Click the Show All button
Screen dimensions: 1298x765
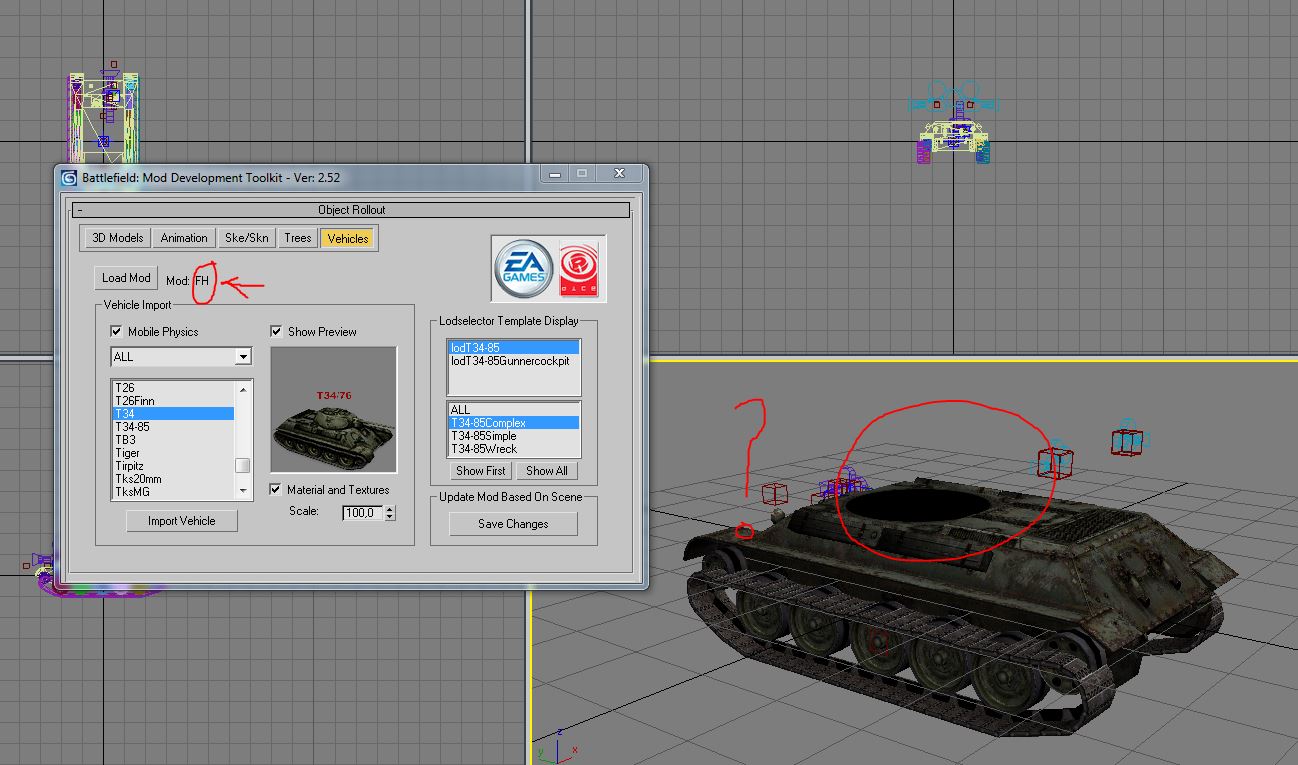pyautogui.click(x=547, y=470)
